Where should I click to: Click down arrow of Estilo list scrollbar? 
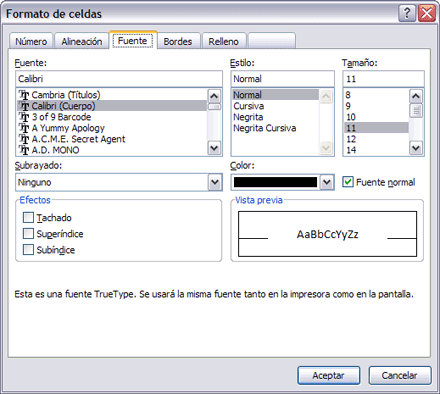pos(326,148)
